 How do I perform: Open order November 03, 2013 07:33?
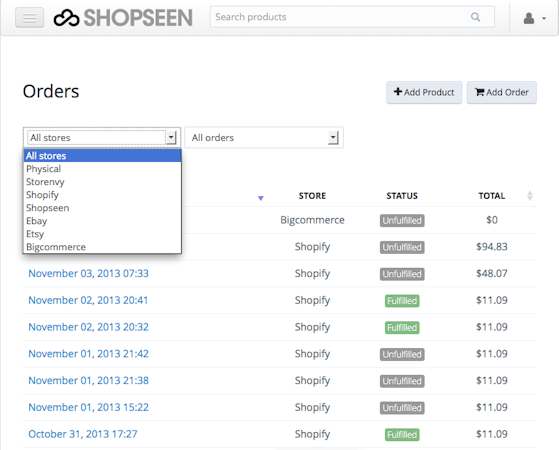(88, 273)
